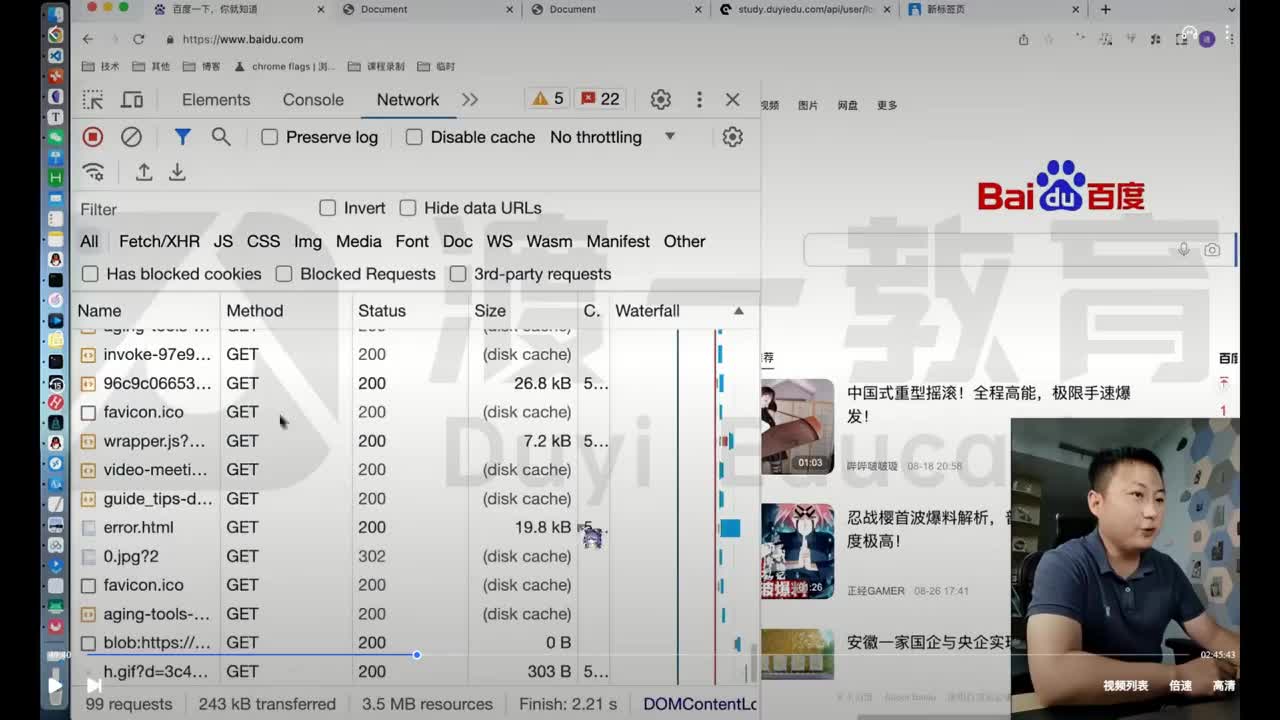Open a new browser tab
This screenshot has width=1280, height=720.
tap(1105, 9)
